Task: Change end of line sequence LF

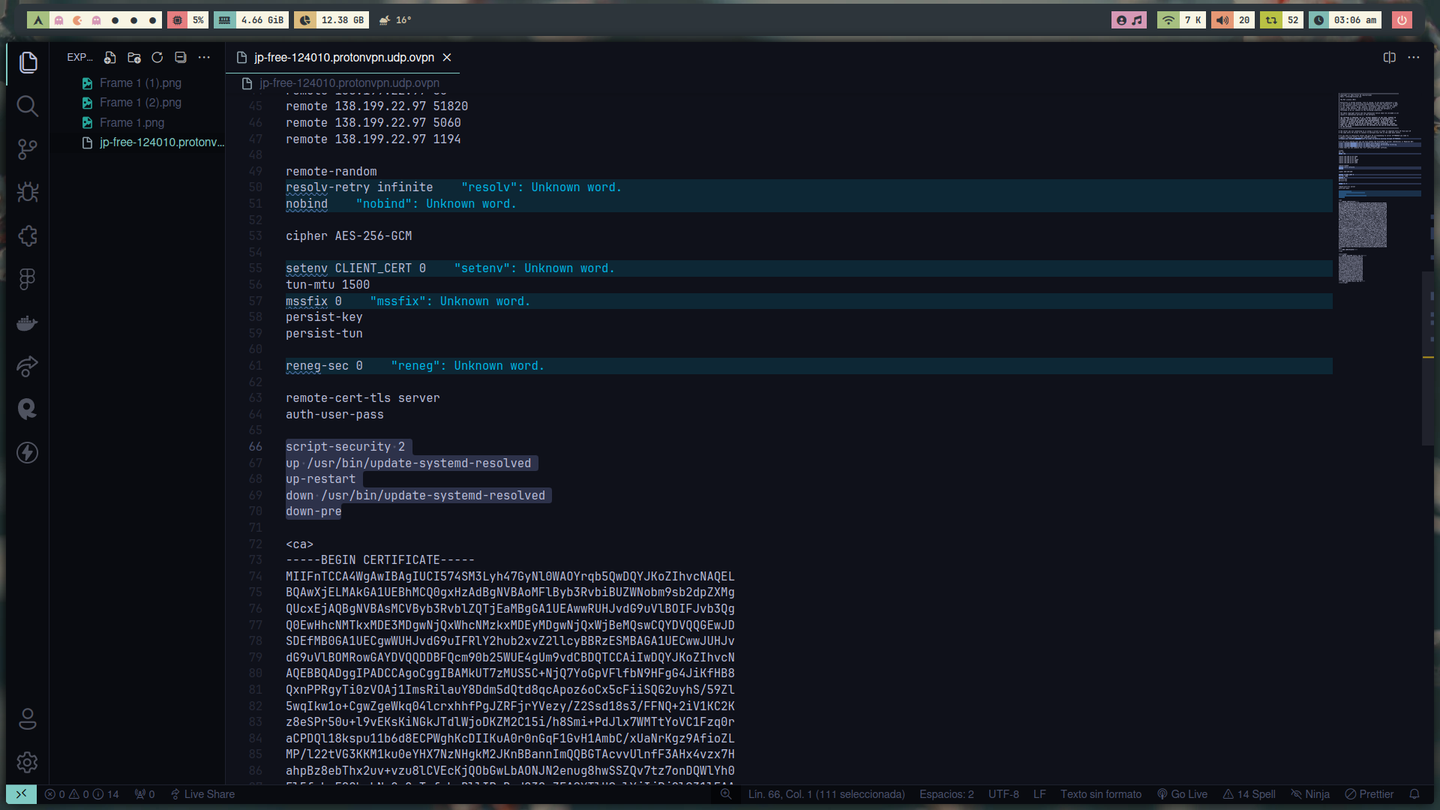Action: coord(1040,794)
